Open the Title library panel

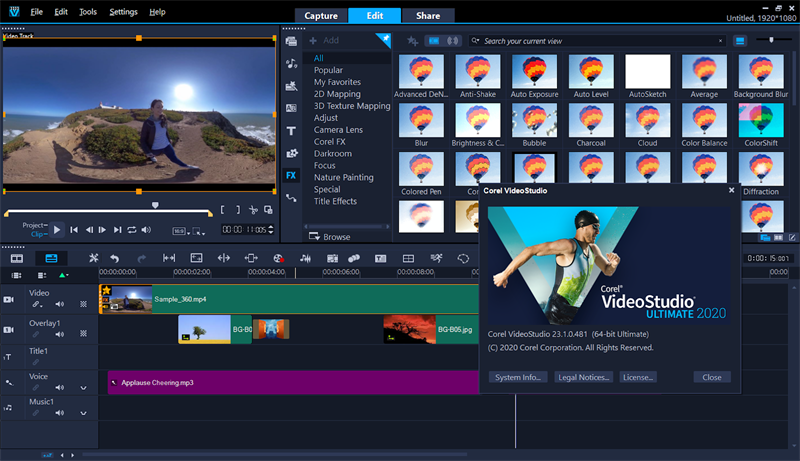tap(291, 131)
